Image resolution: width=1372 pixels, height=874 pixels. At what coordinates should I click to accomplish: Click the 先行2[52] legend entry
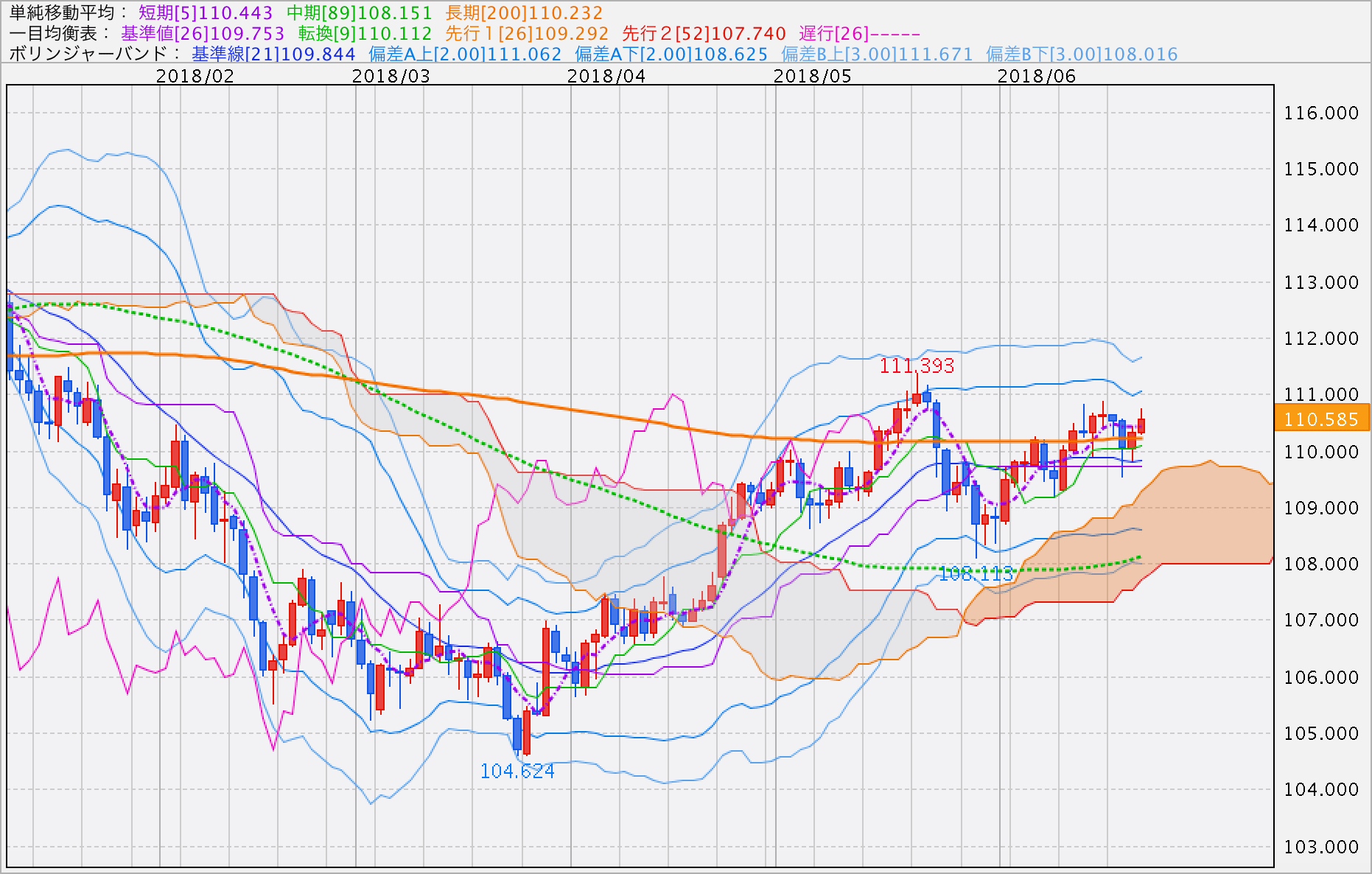(704, 33)
